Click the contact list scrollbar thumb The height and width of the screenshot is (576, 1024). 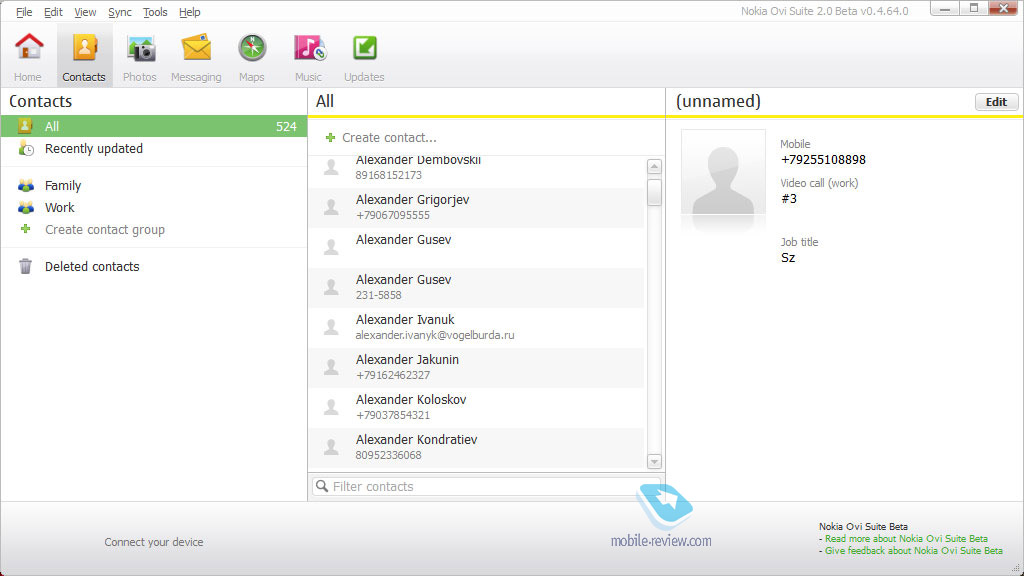point(654,192)
